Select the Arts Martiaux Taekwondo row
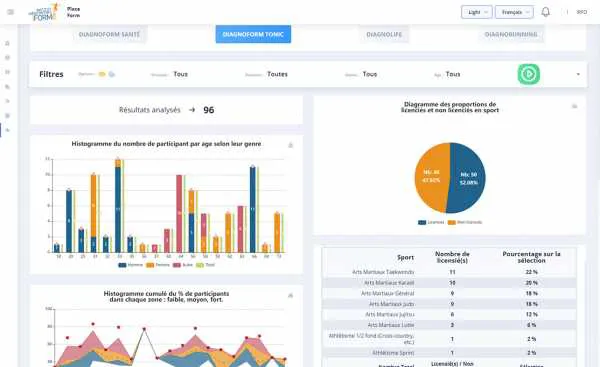 [450, 272]
